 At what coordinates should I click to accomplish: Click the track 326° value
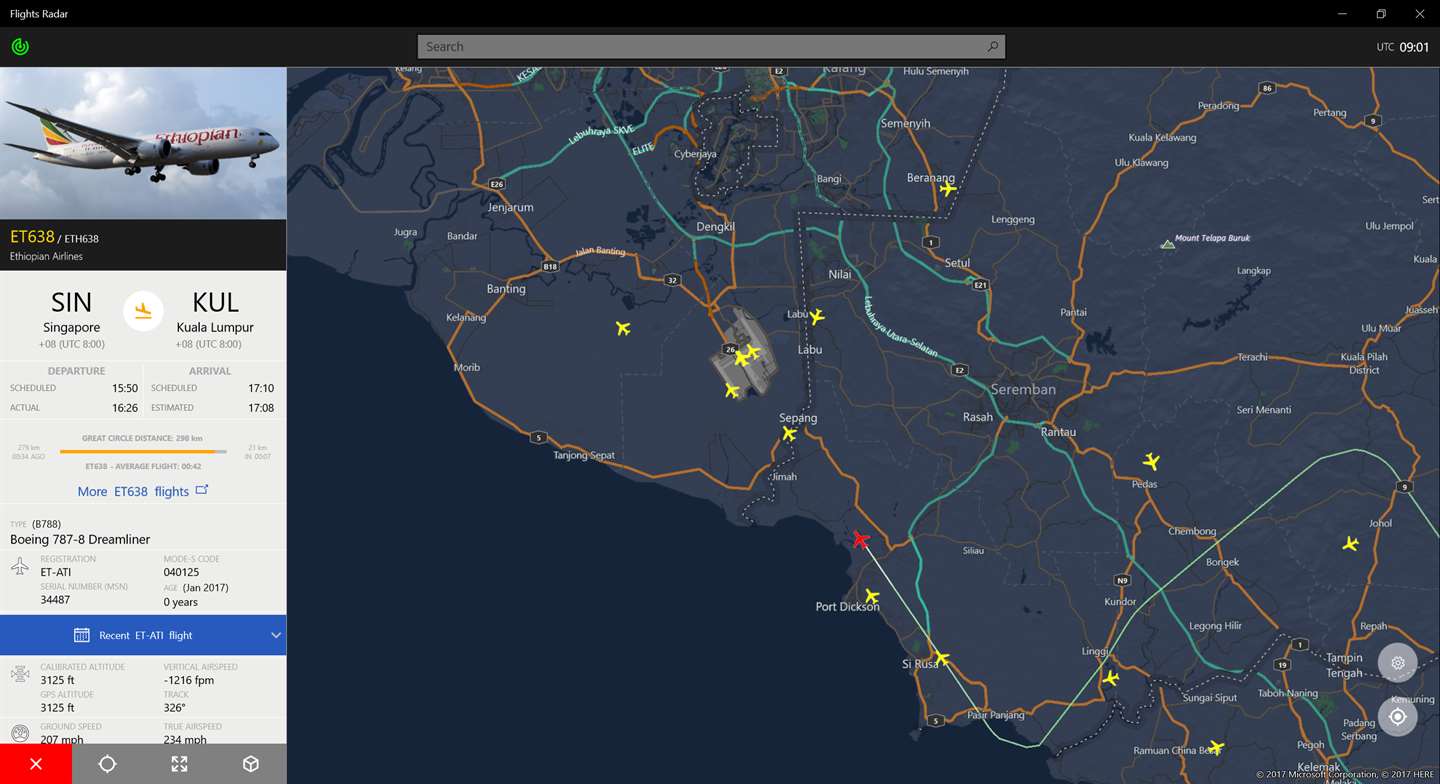(174, 708)
